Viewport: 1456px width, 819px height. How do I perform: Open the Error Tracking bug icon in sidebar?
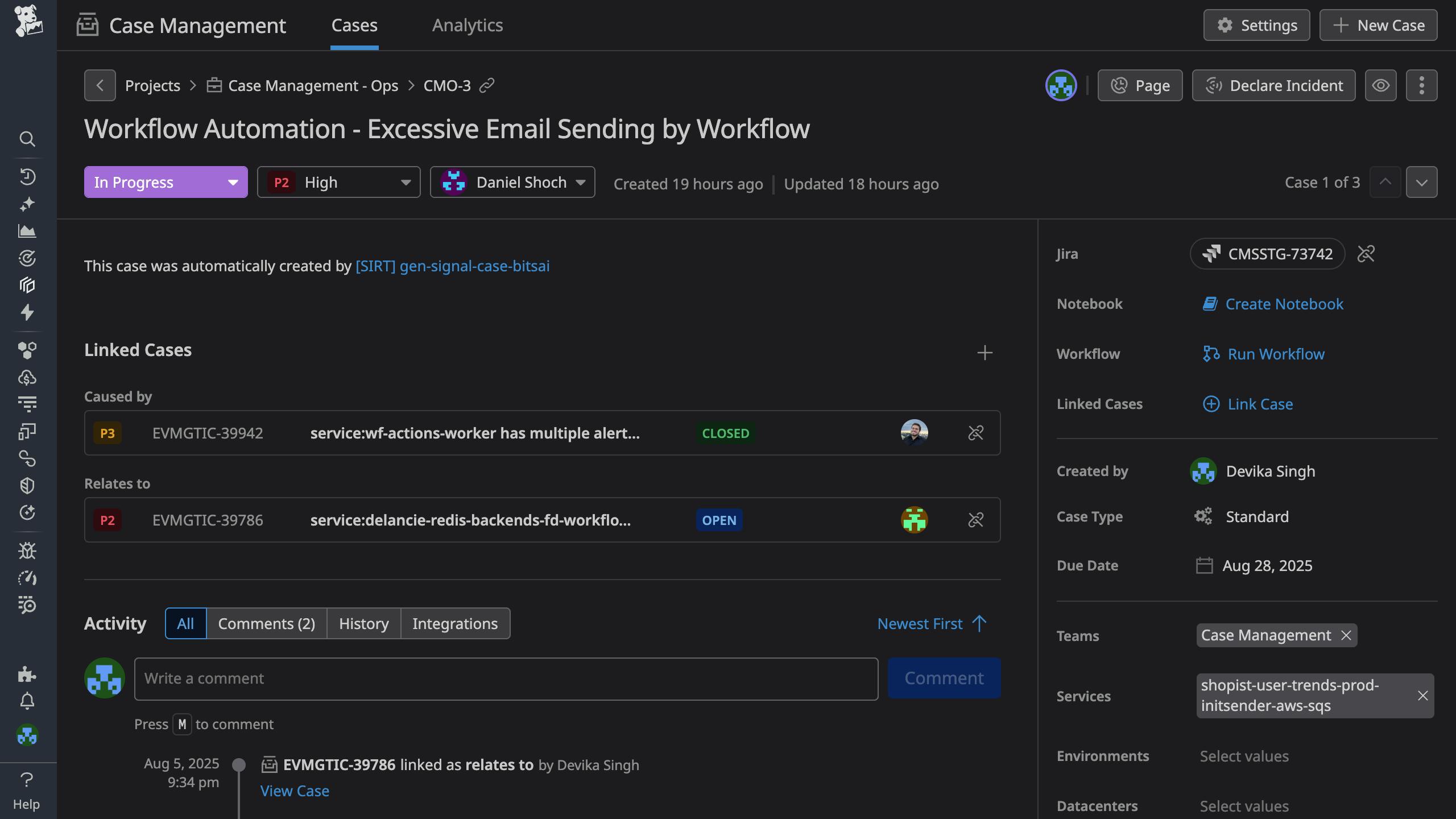click(x=27, y=551)
